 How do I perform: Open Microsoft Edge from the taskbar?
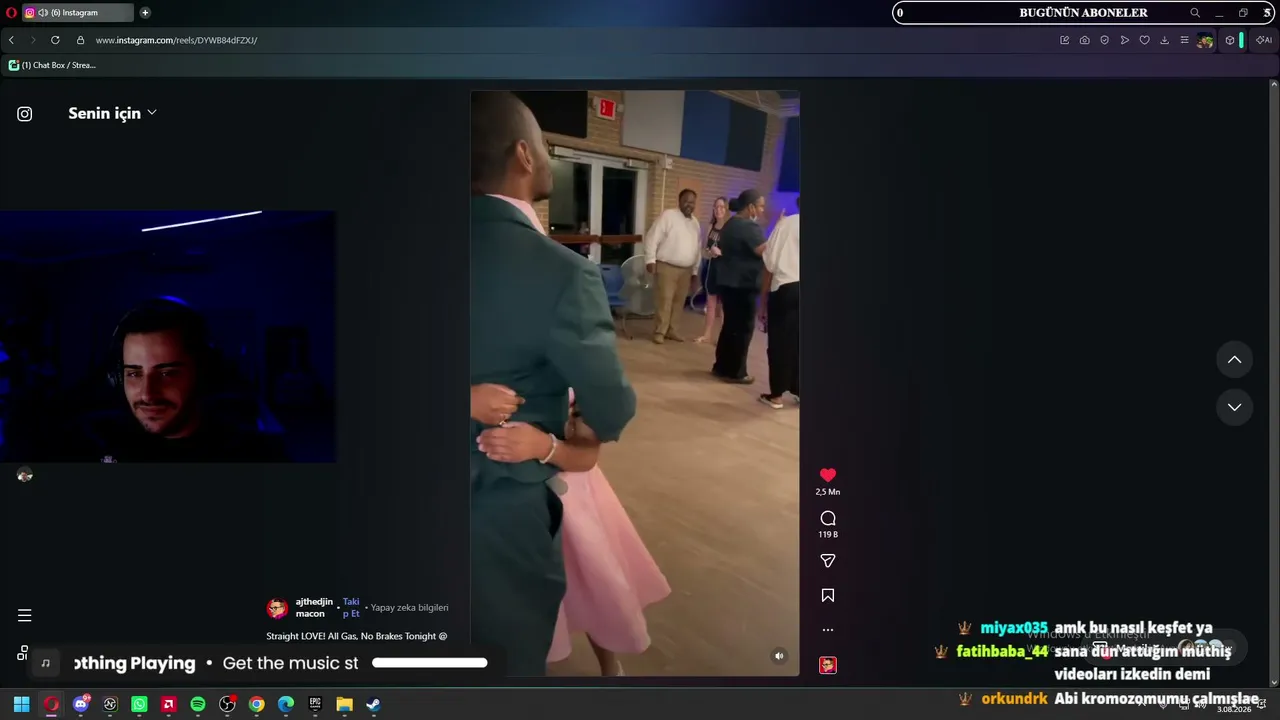tap(286, 704)
